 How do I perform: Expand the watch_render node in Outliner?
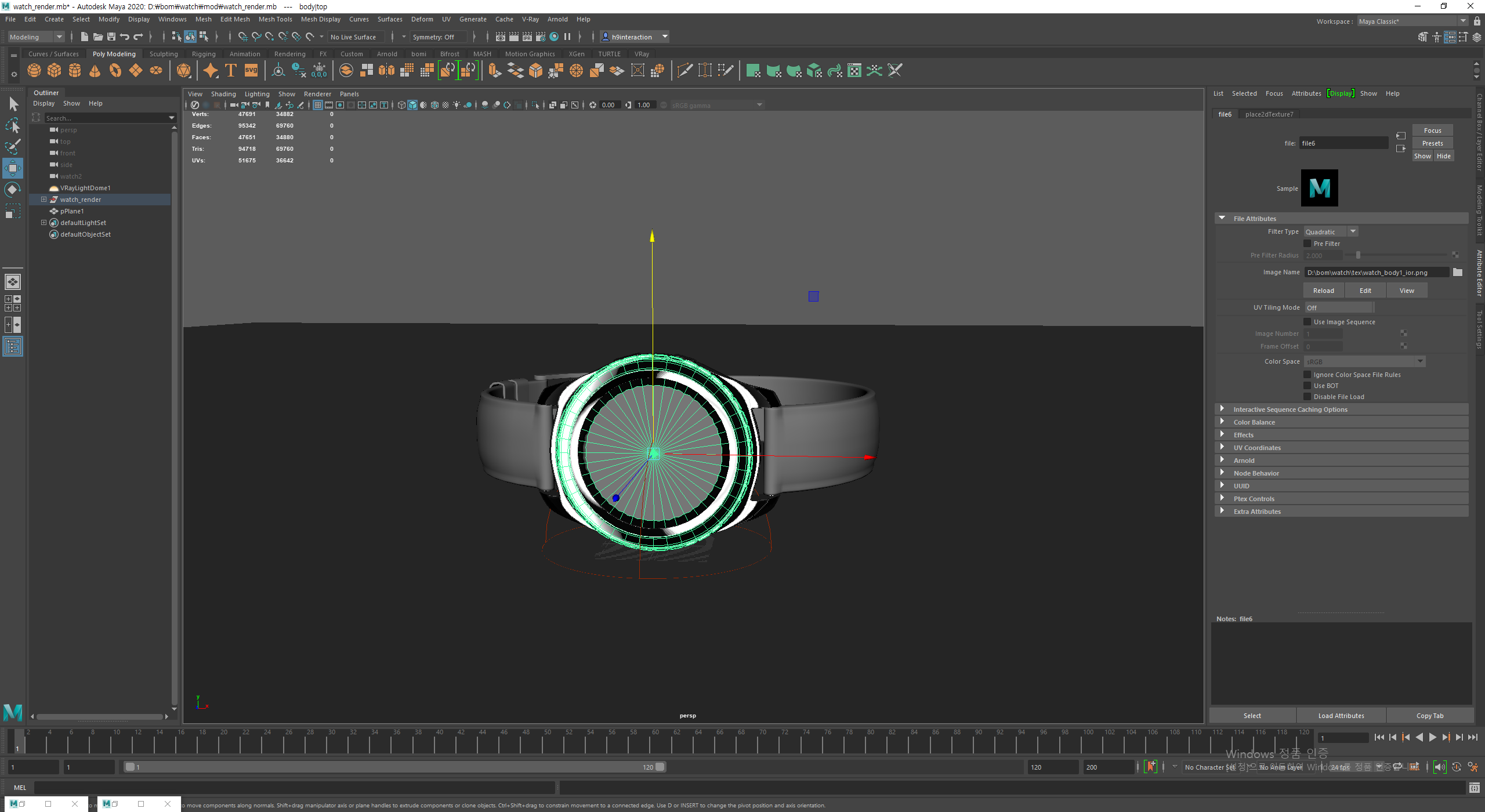pyautogui.click(x=44, y=200)
